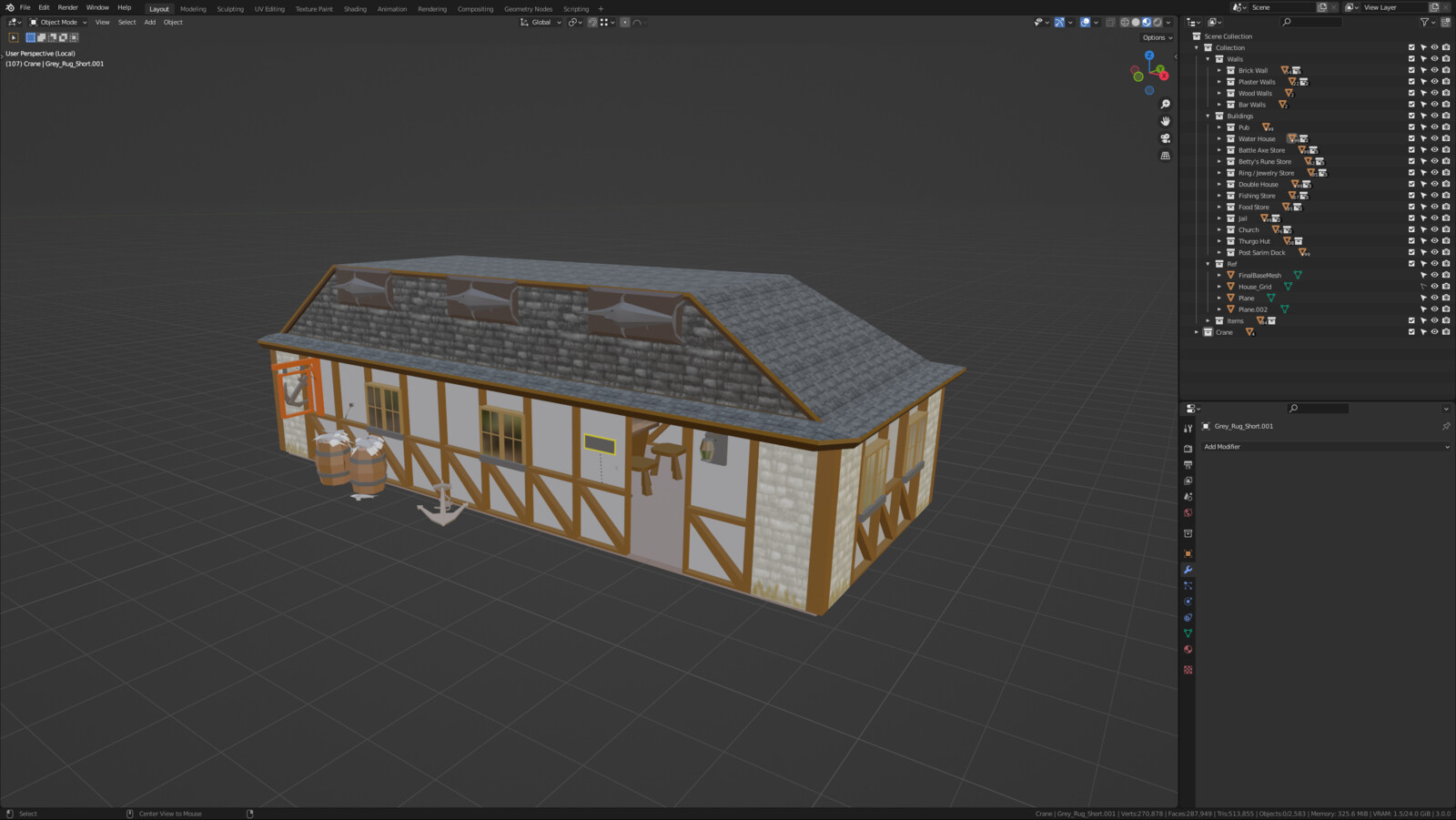Image resolution: width=1456 pixels, height=820 pixels.
Task: Switch to the Geometry Nodes workspace tab
Action: (528, 9)
